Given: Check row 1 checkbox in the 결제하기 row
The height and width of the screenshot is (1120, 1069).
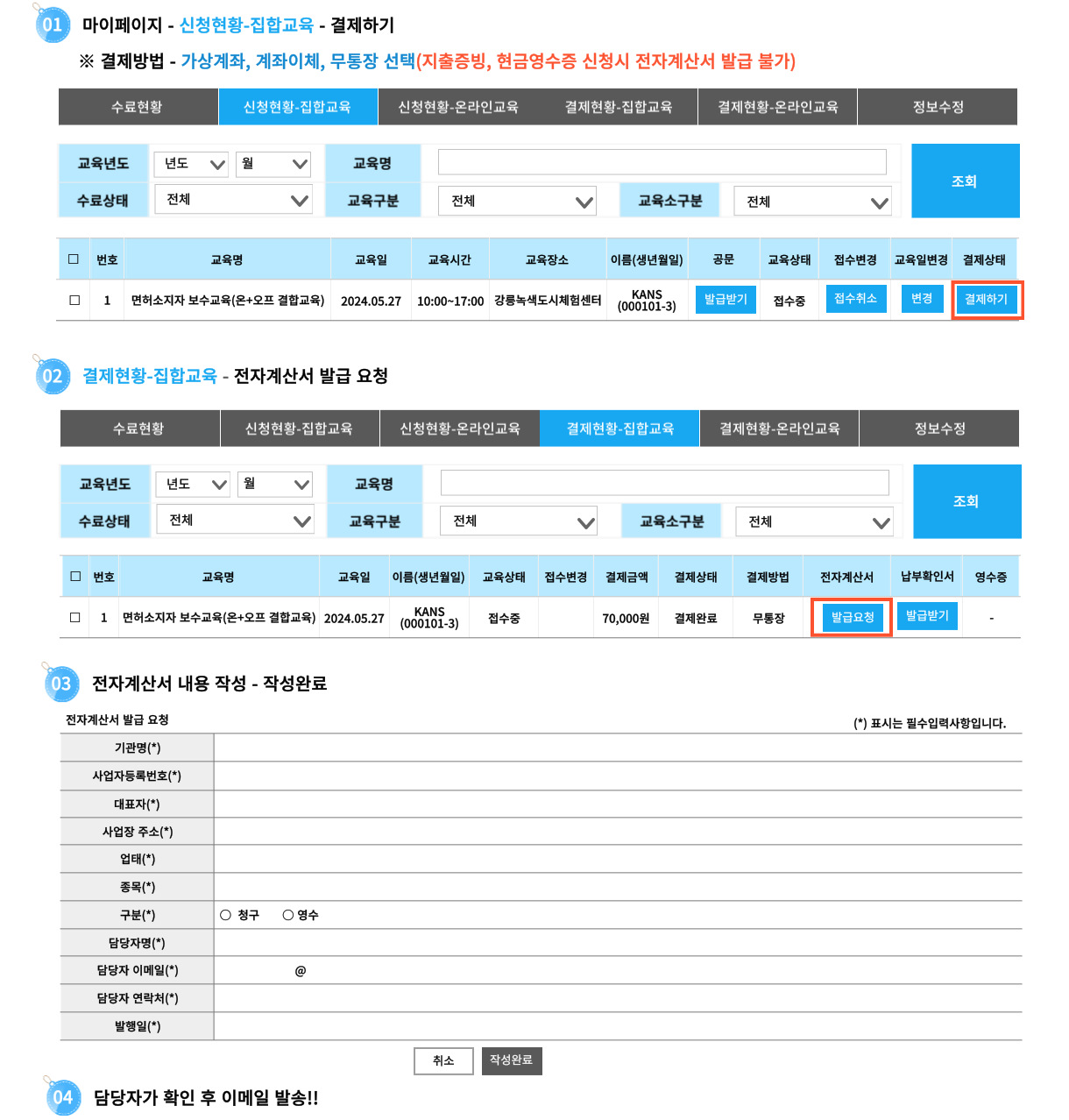Looking at the screenshot, I should click(x=74, y=300).
